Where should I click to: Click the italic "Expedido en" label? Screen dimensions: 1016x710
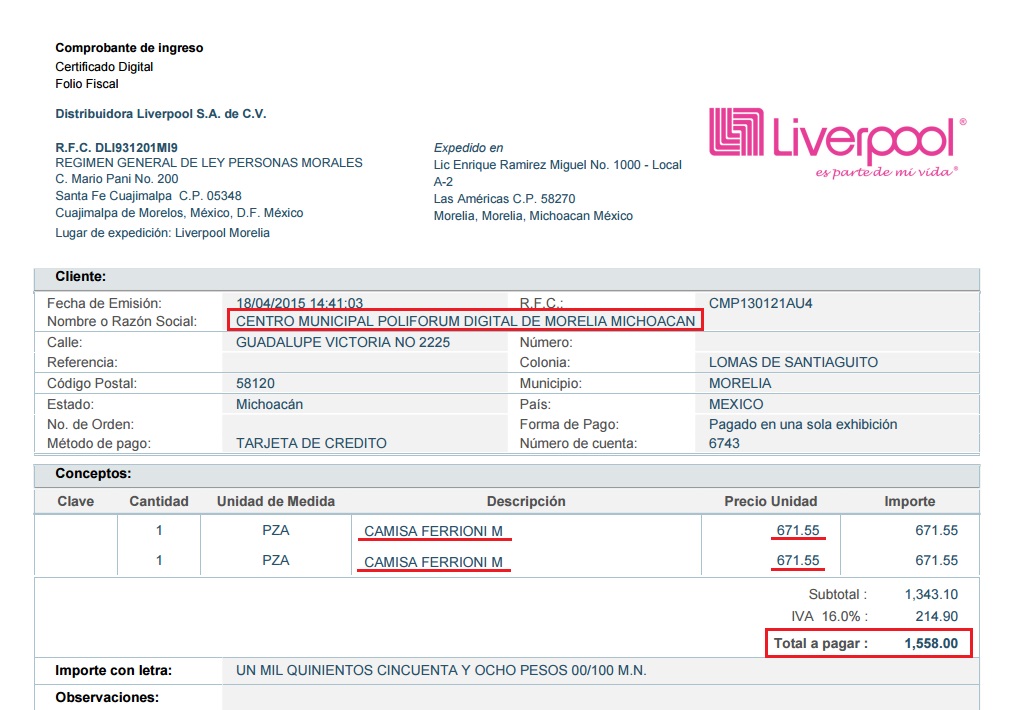click(468, 148)
